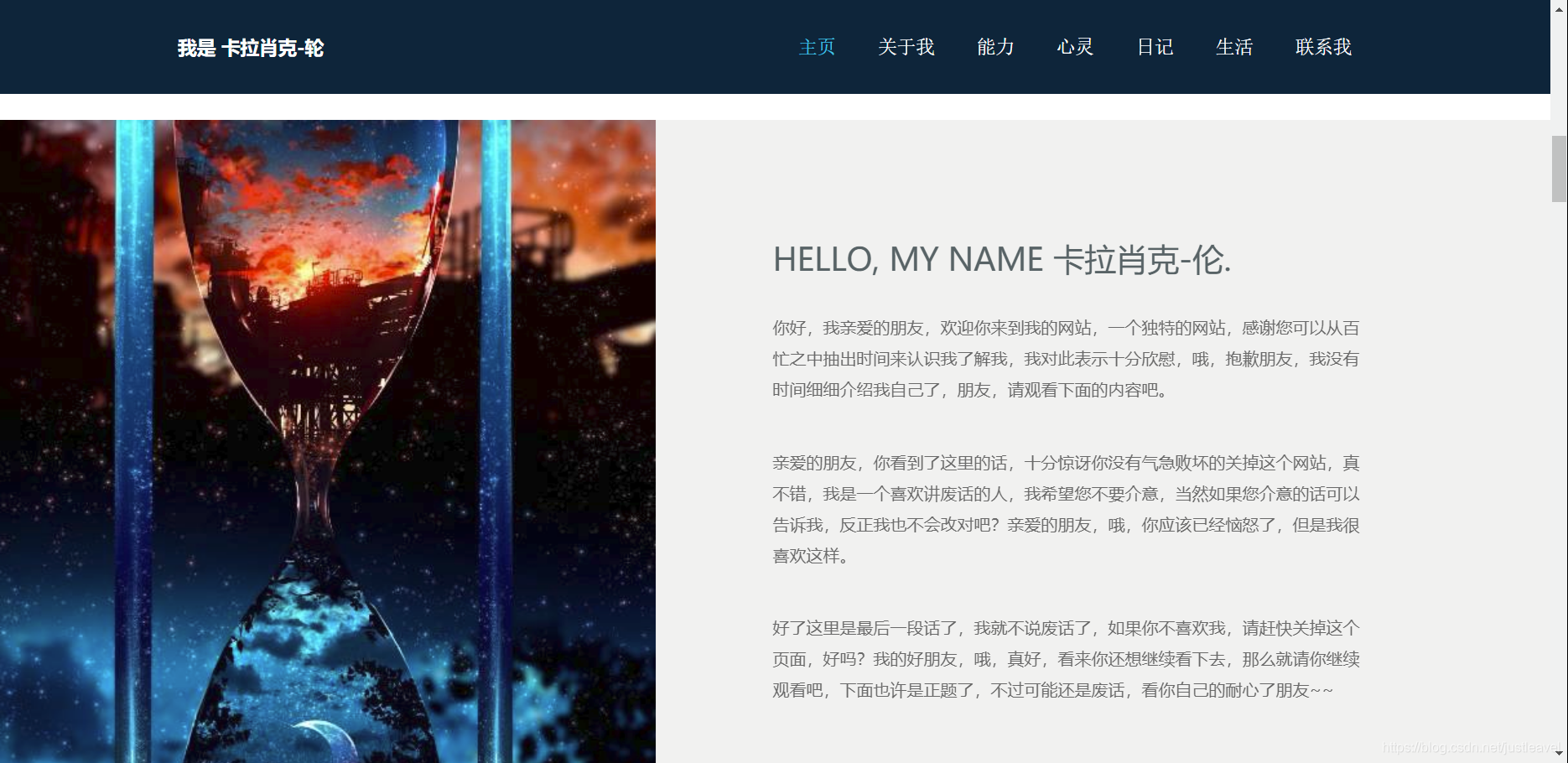Open the 联系我 contact link
Viewport: 1568px width, 763px height.
(1324, 47)
